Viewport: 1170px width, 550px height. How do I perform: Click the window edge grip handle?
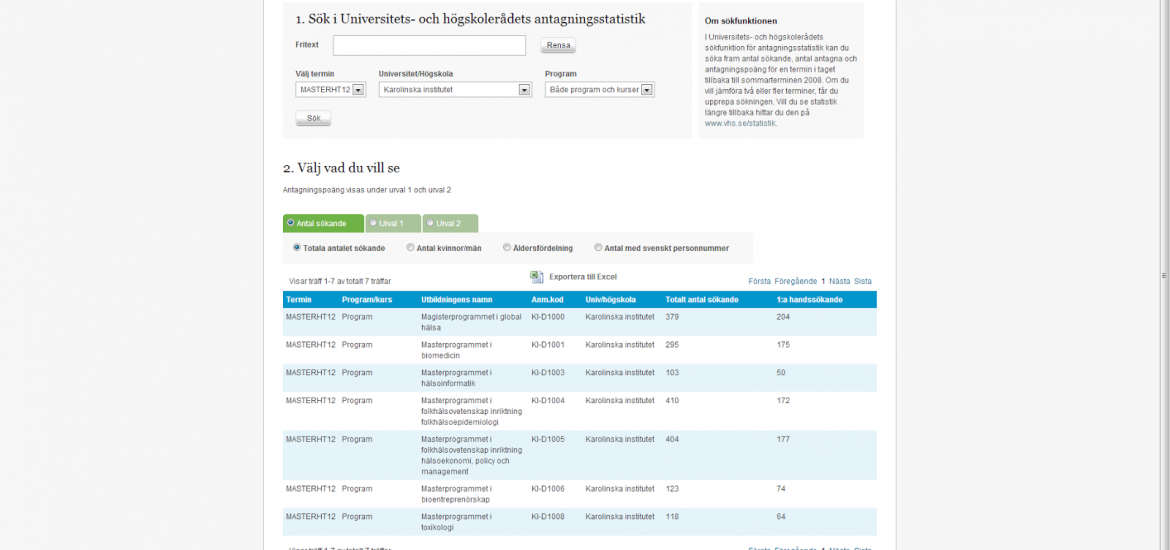[1164, 275]
